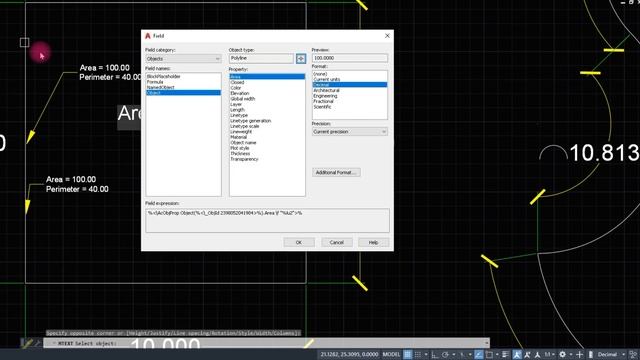The width and height of the screenshot is (640, 360).
Task: Open the Field category dropdown
Action: pos(183,59)
